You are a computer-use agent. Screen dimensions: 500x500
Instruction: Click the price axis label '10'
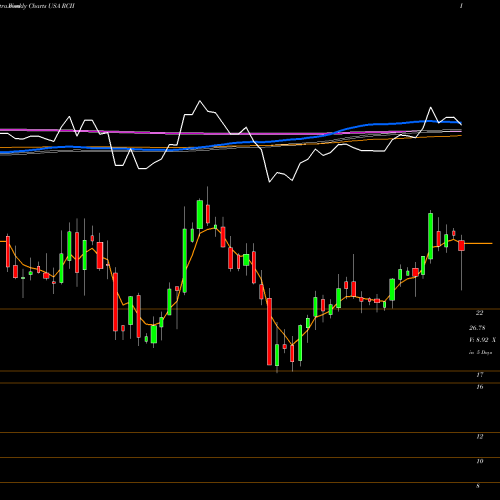click(480, 461)
